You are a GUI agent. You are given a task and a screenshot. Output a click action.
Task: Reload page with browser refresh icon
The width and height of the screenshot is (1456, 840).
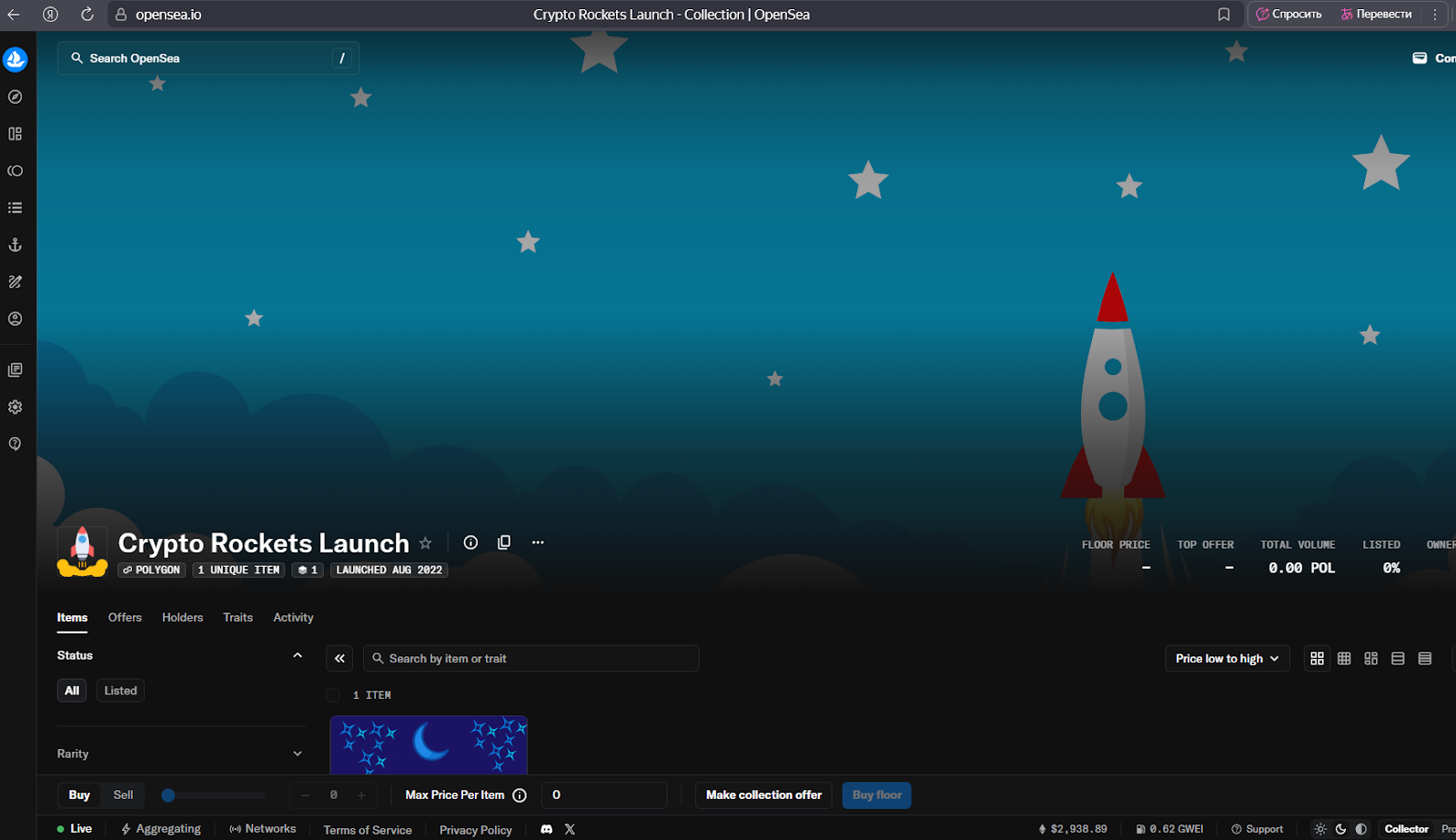click(86, 15)
